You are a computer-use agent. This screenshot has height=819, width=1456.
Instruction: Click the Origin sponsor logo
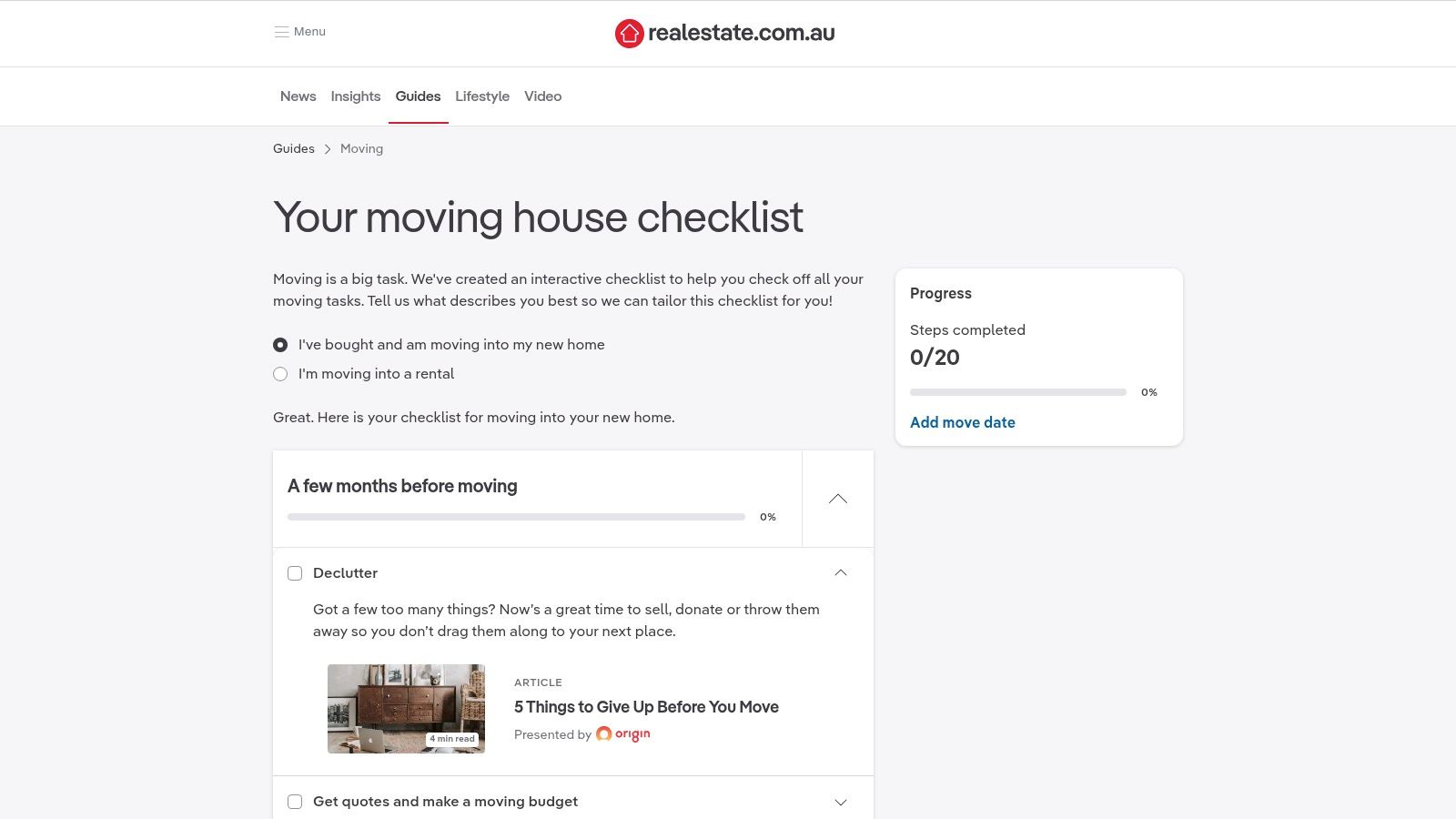click(623, 734)
